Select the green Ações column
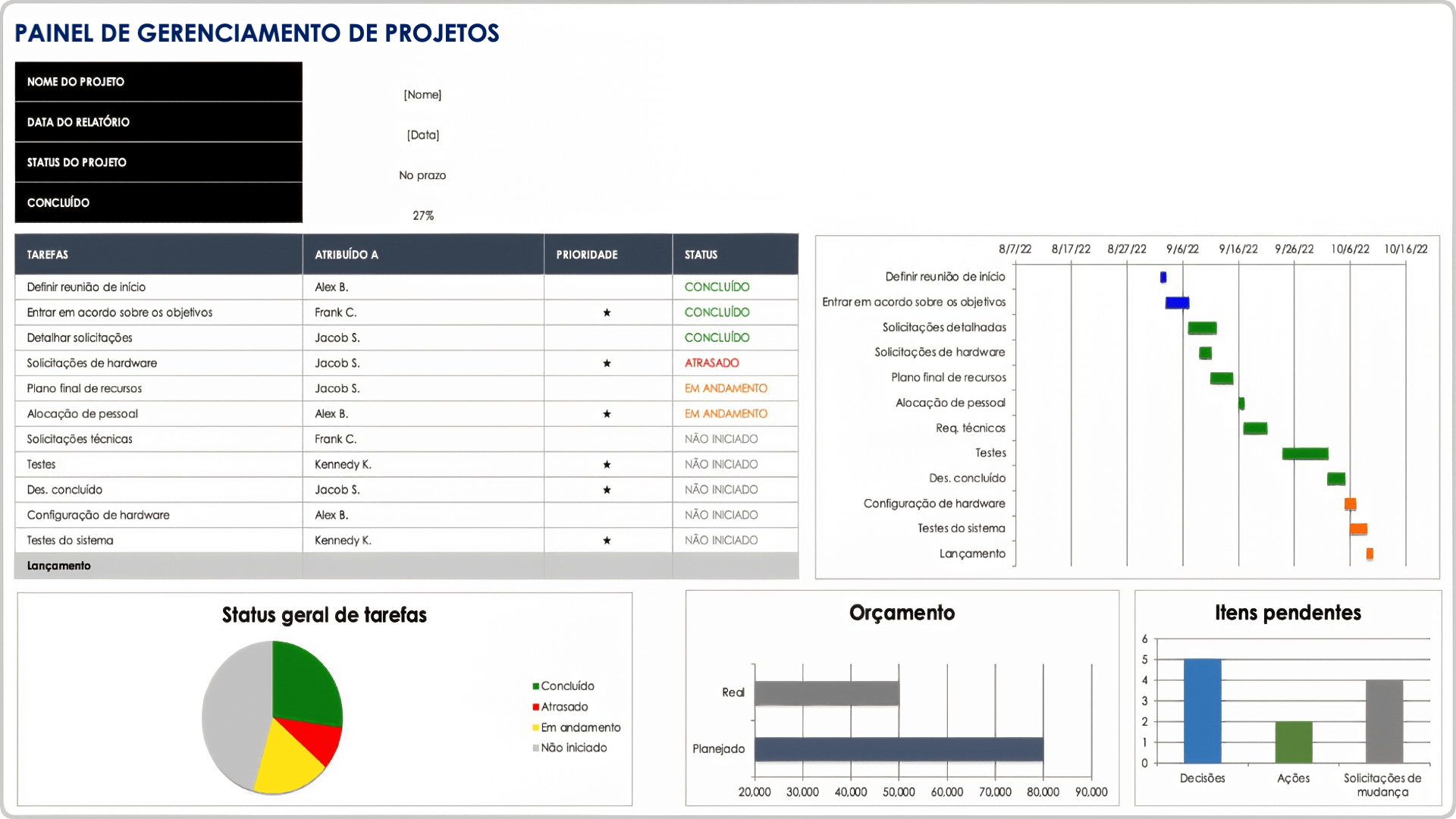 click(1293, 742)
